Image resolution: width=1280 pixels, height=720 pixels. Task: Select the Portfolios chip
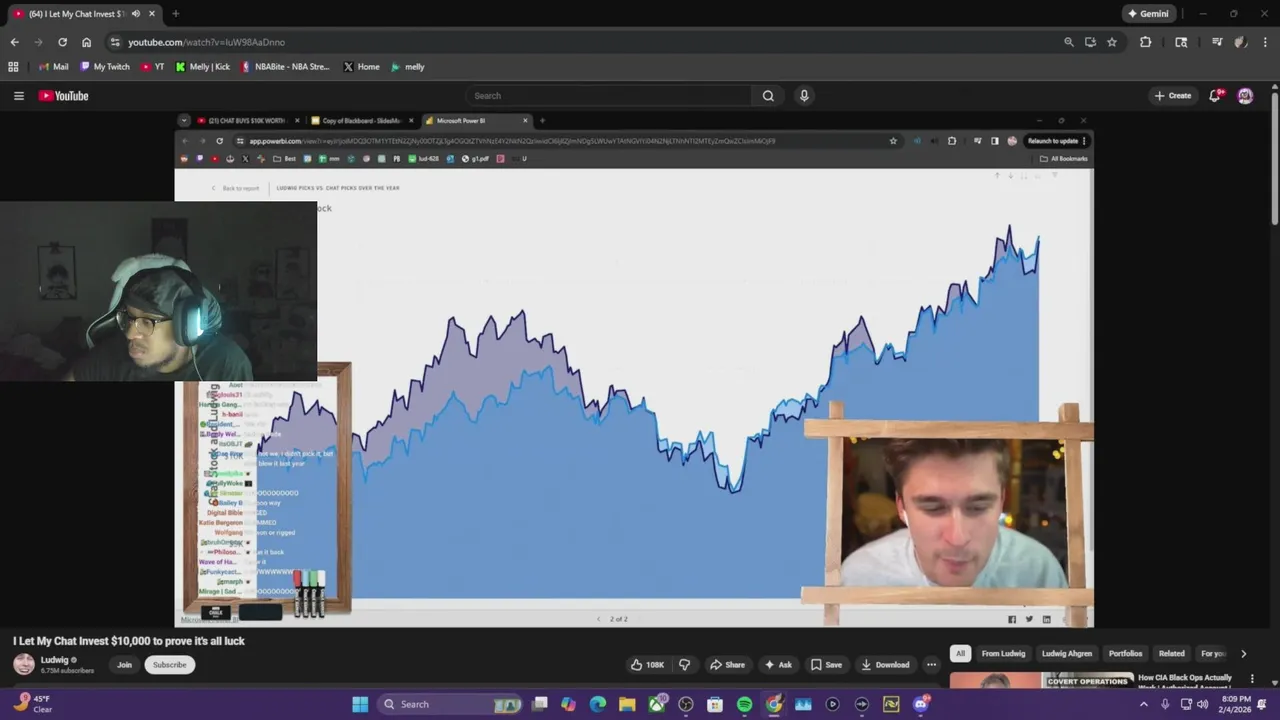point(1125,654)
